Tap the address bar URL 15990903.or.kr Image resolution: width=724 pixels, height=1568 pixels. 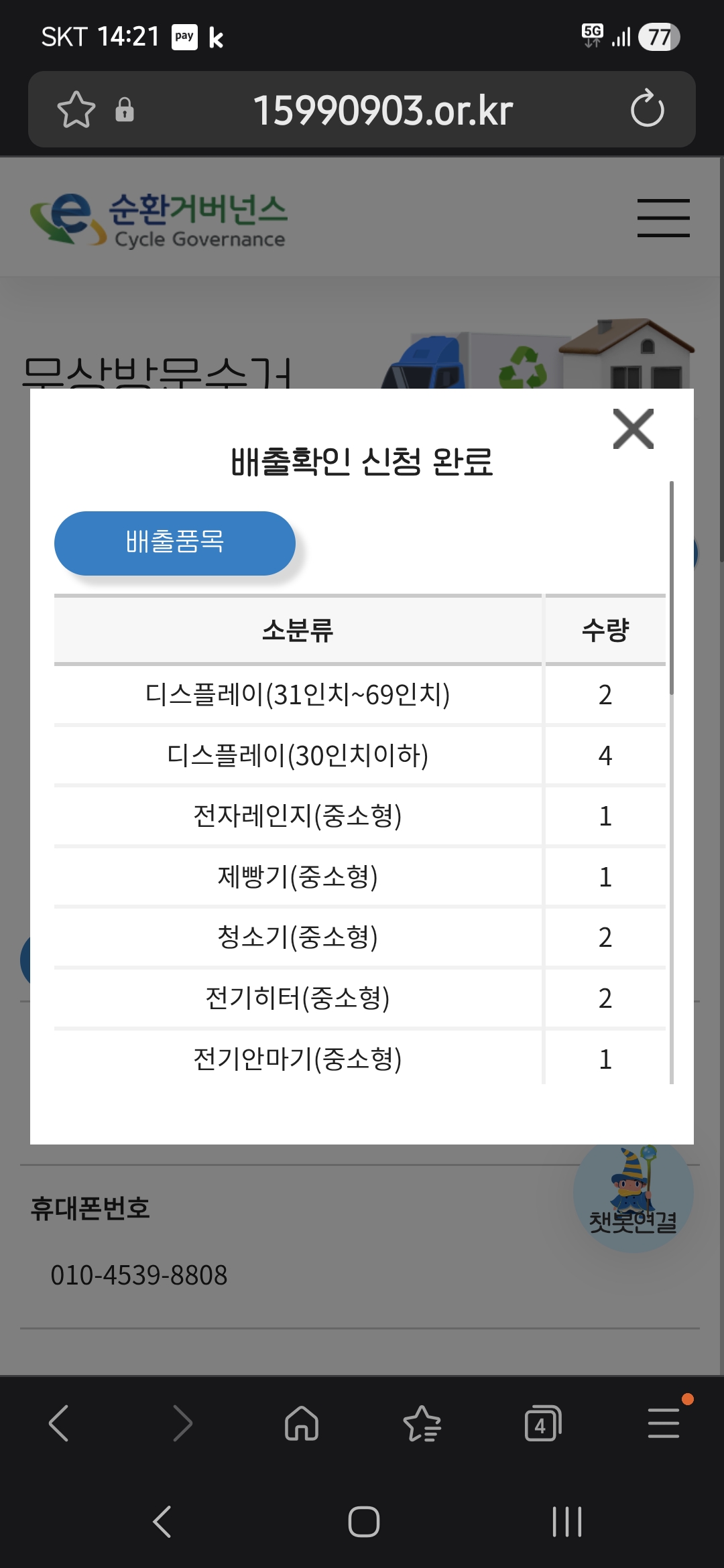383,110
